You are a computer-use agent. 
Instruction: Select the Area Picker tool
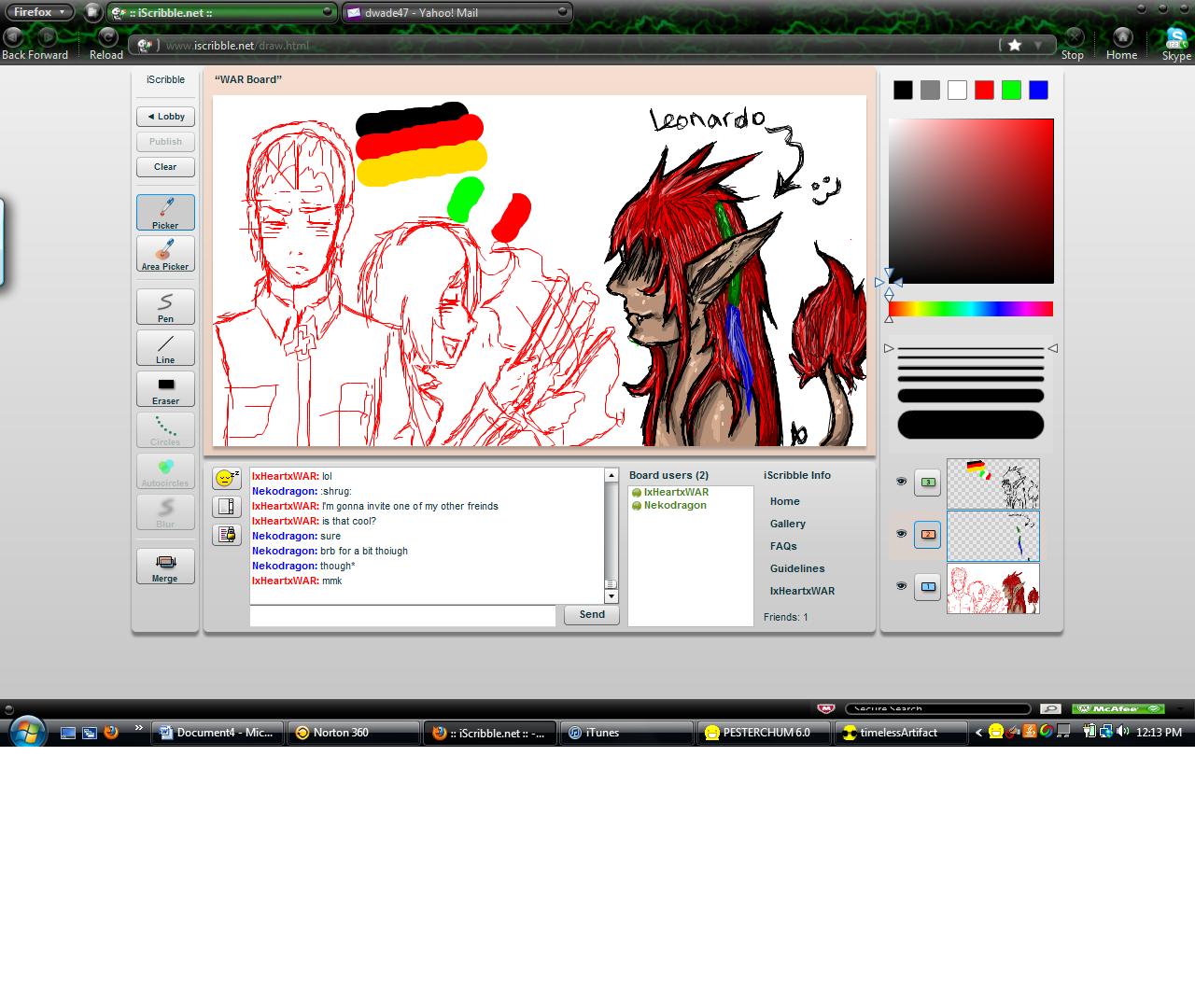pyautogui.click(x=165, y=253)
